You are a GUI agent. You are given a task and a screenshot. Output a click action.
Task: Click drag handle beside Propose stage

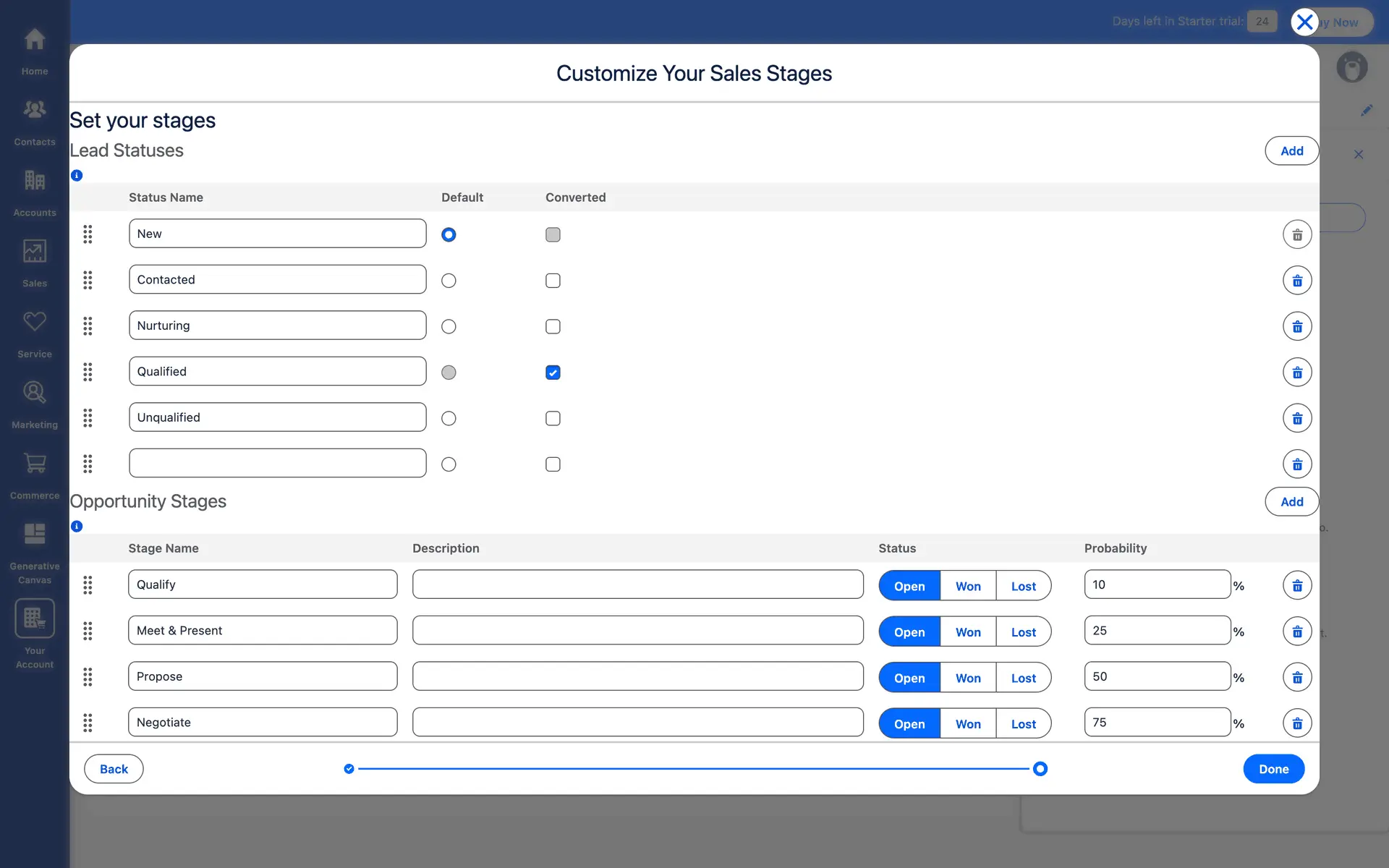click(x=88, y=677)
